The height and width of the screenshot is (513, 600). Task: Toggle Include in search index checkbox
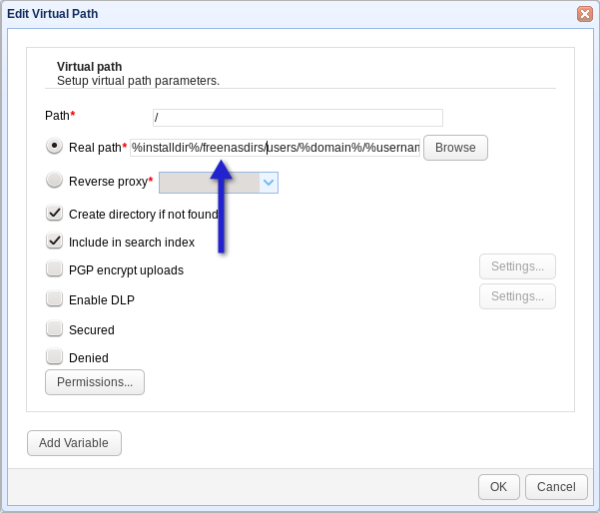pos(54,241)
